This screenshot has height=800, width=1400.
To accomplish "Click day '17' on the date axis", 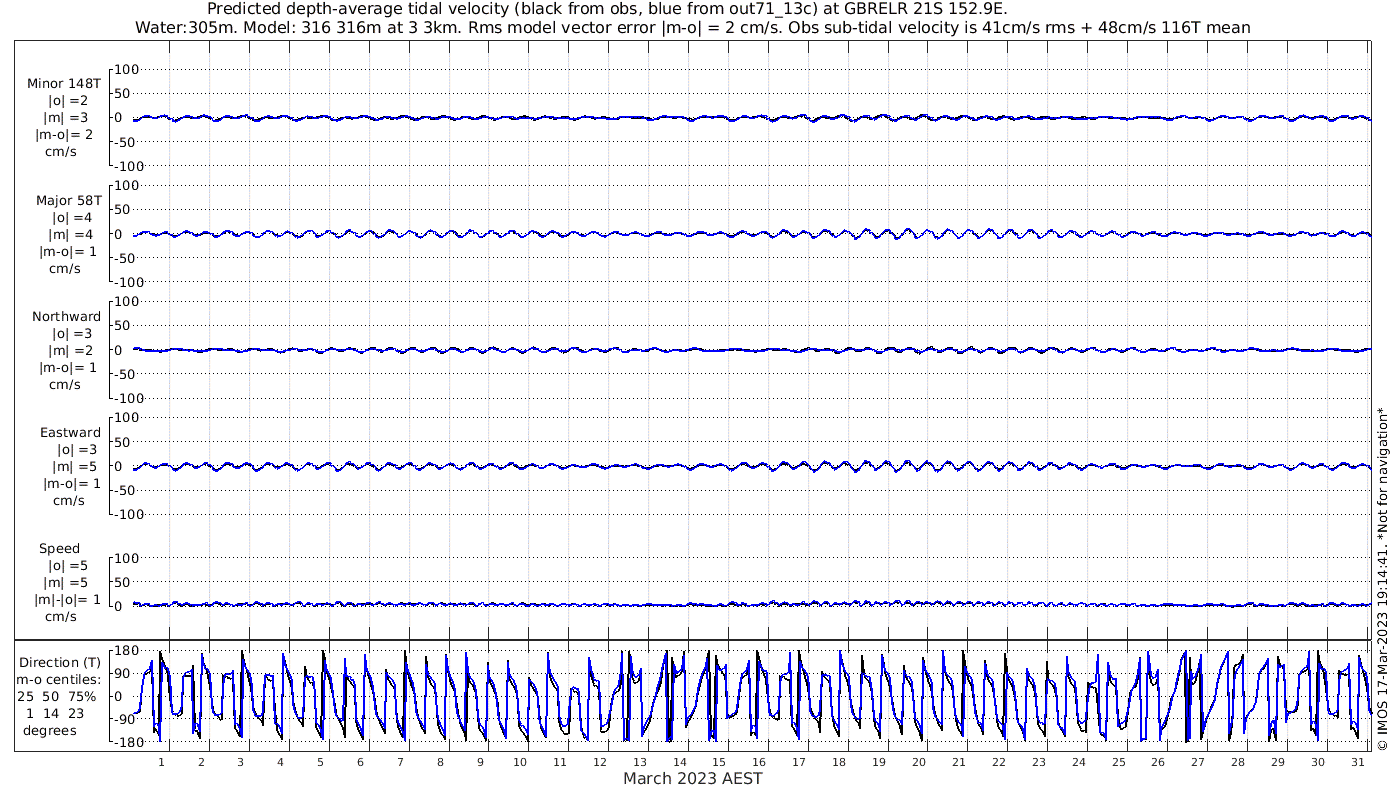I will pos(799,762).
